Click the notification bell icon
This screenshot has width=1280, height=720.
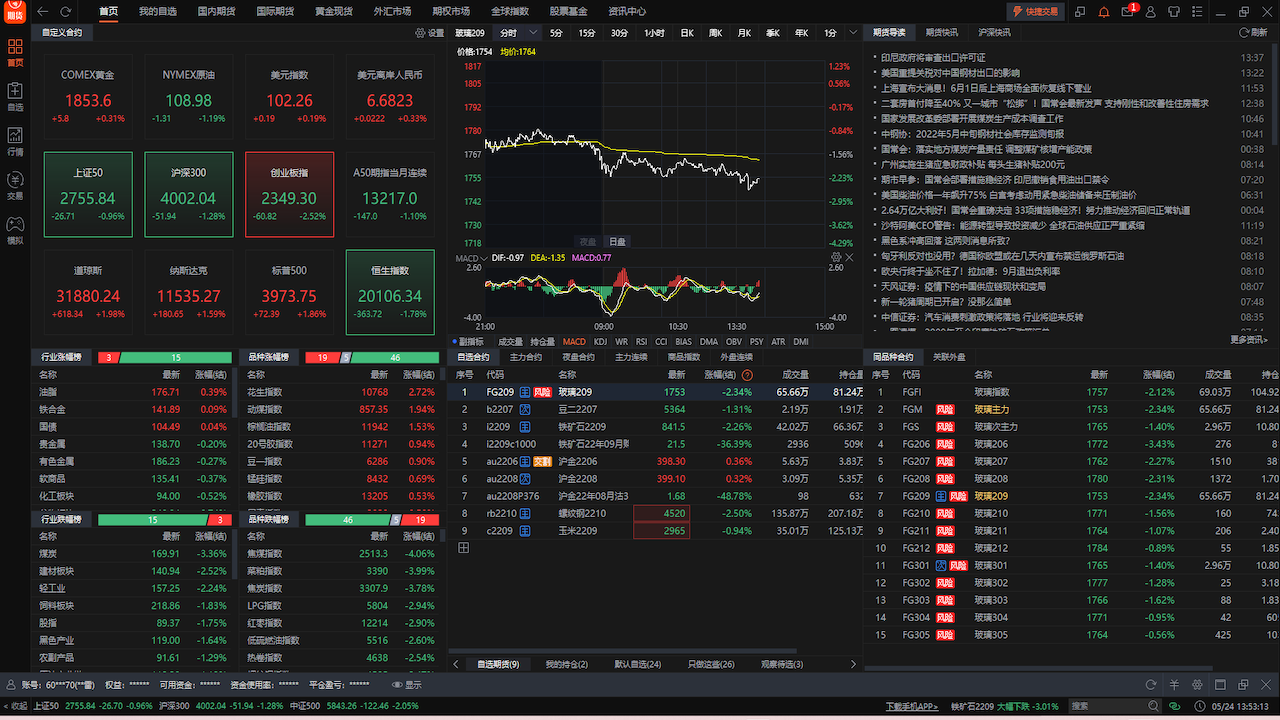click(x=1104, y=11)
